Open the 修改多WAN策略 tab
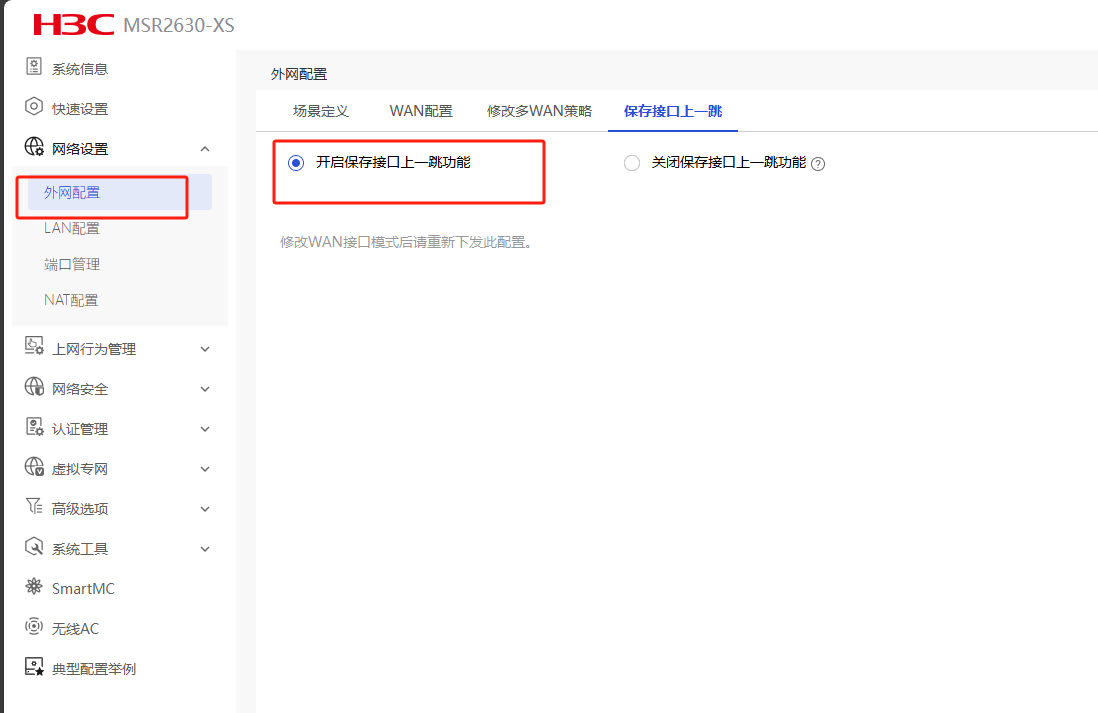Viewport: 1098px width, 713px height. 539,111
